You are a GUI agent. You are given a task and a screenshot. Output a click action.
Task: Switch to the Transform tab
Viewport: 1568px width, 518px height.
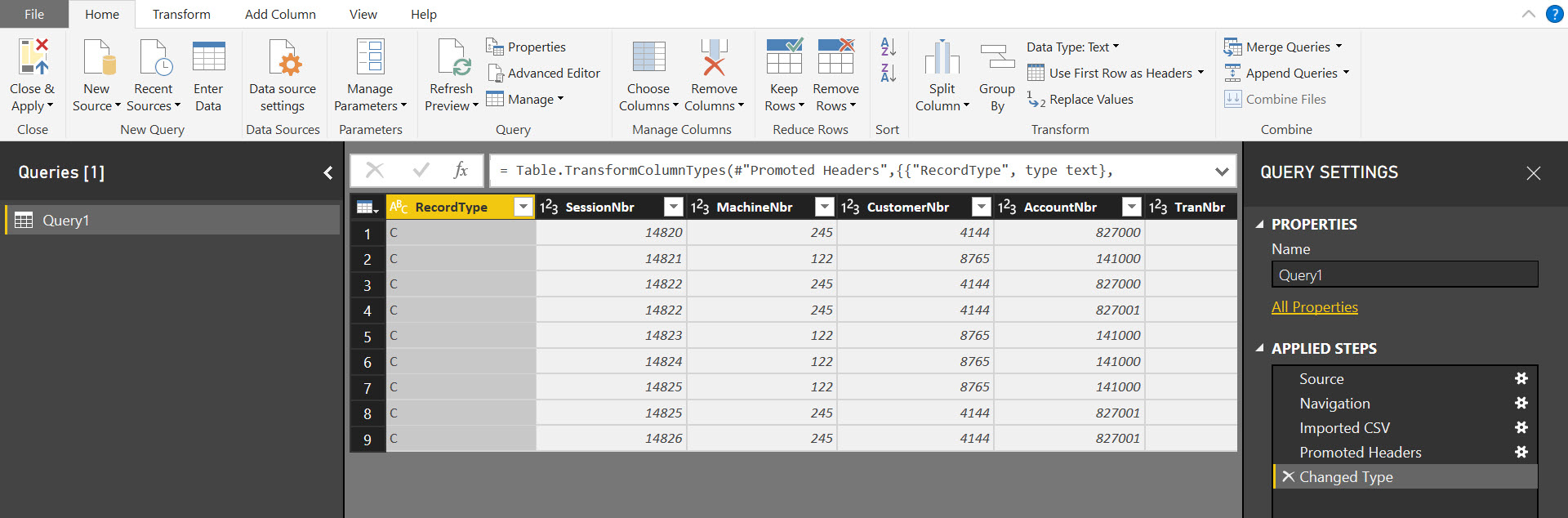[x=181, y=14]
